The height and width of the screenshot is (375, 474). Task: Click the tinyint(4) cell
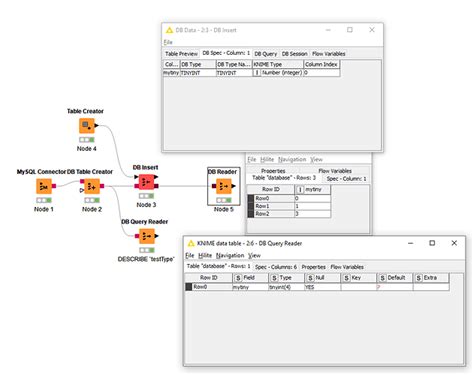[x=286, y=287]
